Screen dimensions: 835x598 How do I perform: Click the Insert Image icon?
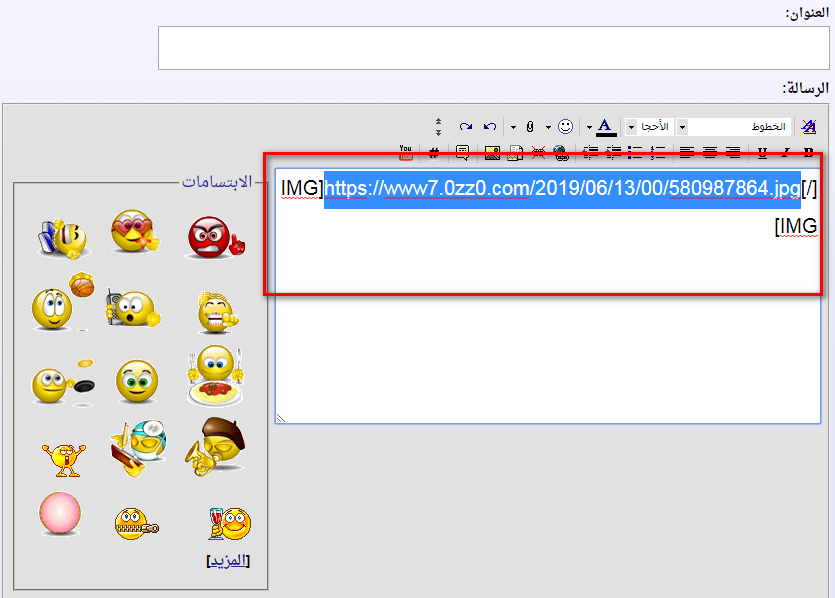(x=492, y=153)
